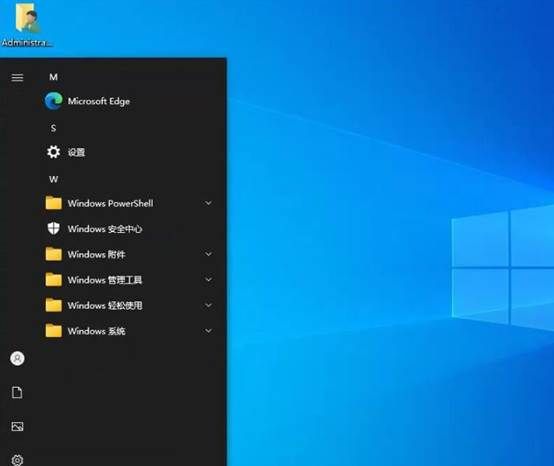The width and height of the screenshot is (554, 466).
Task: Open the 设置 gear icon in app list
Action: pyautogui.click(x=54, y=152)
